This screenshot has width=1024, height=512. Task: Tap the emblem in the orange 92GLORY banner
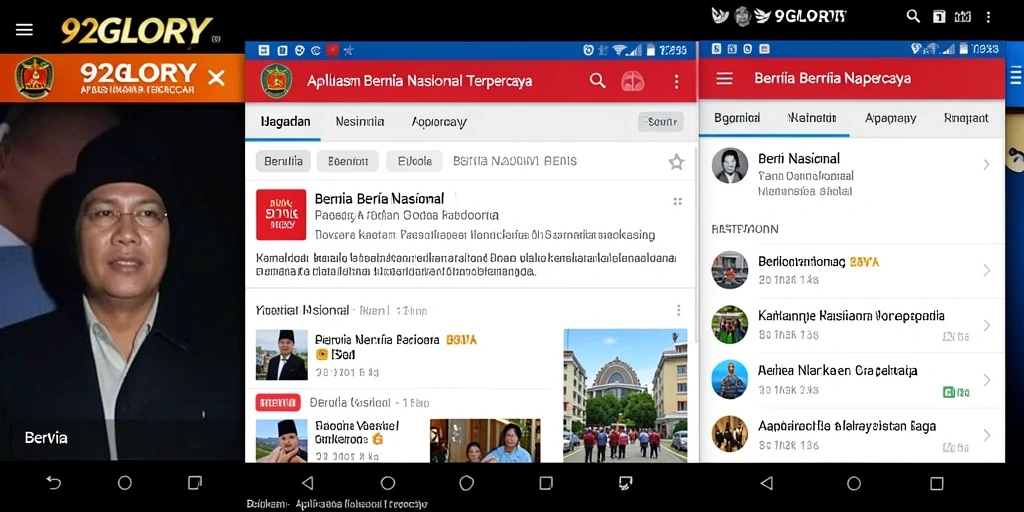(x=34, y=78)
